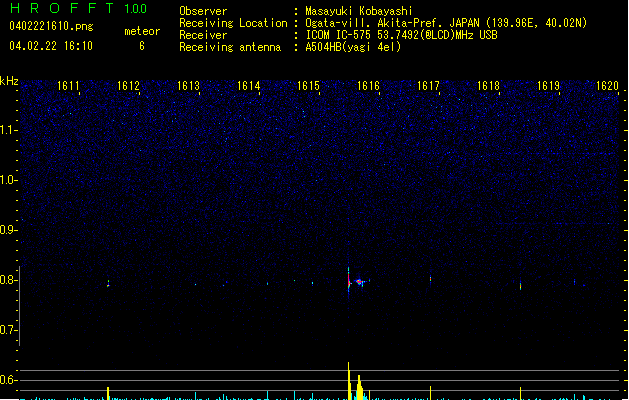The image size is (629, 400).
Task: Select observer name Masayuki Kobayashi
Action: pos(359,11)
